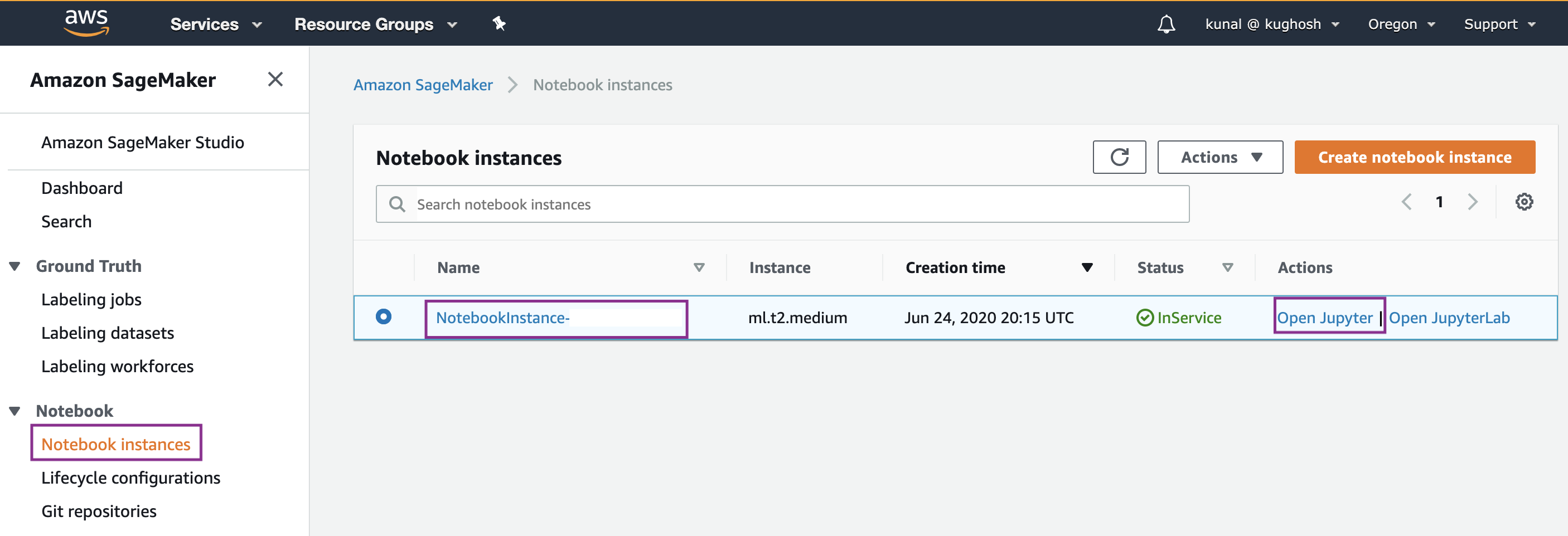This screenshot has width=1568, height=536.
Task: Close the Amazon SageMaker sidebar
Action: point(275,79)
